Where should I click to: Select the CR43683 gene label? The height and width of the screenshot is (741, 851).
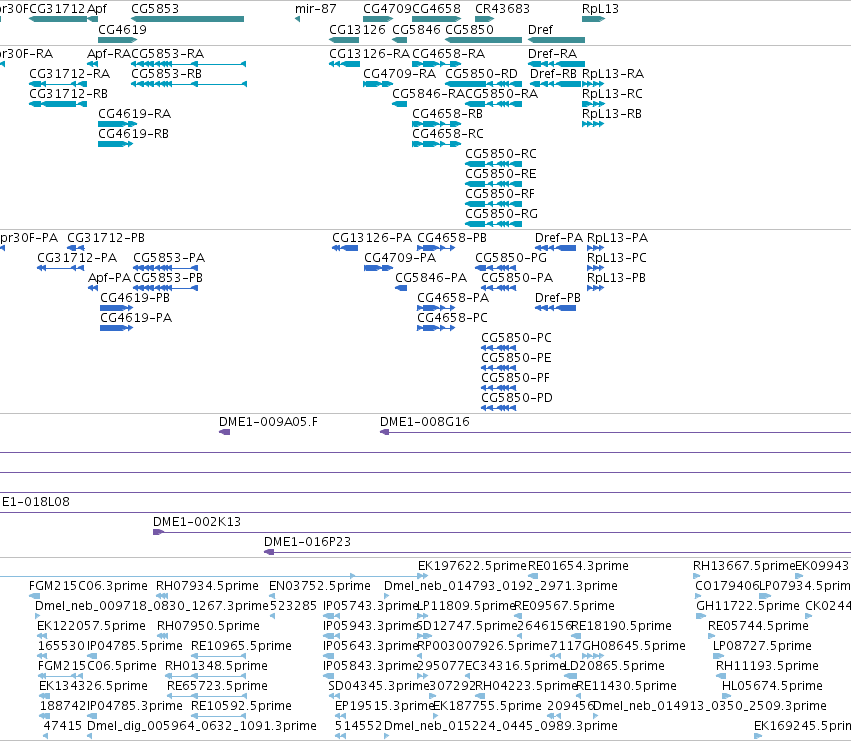[502, 9]
